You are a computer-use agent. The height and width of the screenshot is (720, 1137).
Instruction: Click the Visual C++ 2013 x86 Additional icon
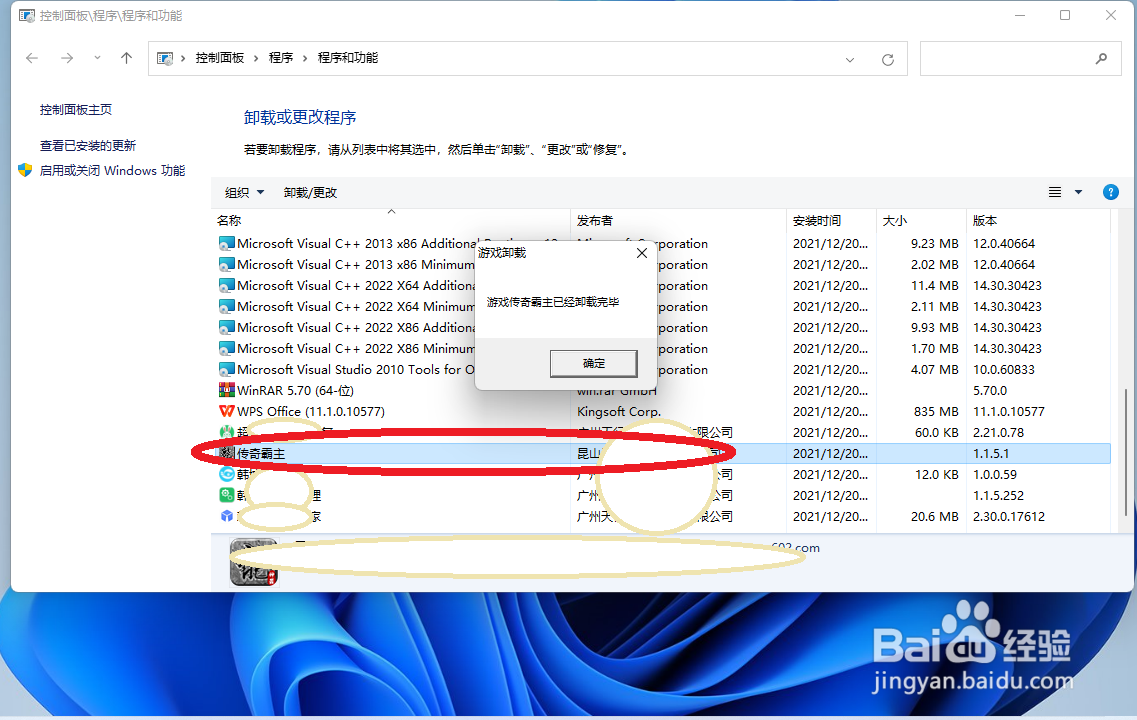[226, 244]
